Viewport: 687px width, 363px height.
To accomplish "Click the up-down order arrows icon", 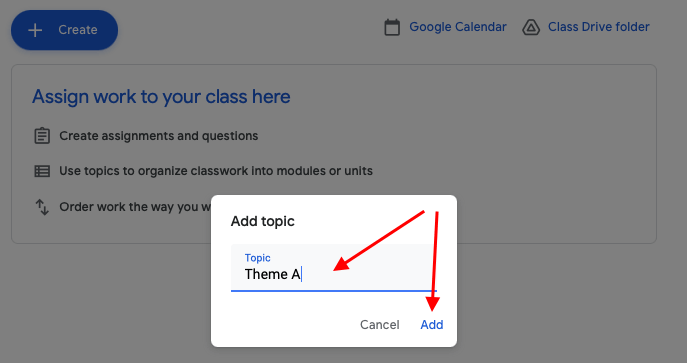I will (42, 207).
